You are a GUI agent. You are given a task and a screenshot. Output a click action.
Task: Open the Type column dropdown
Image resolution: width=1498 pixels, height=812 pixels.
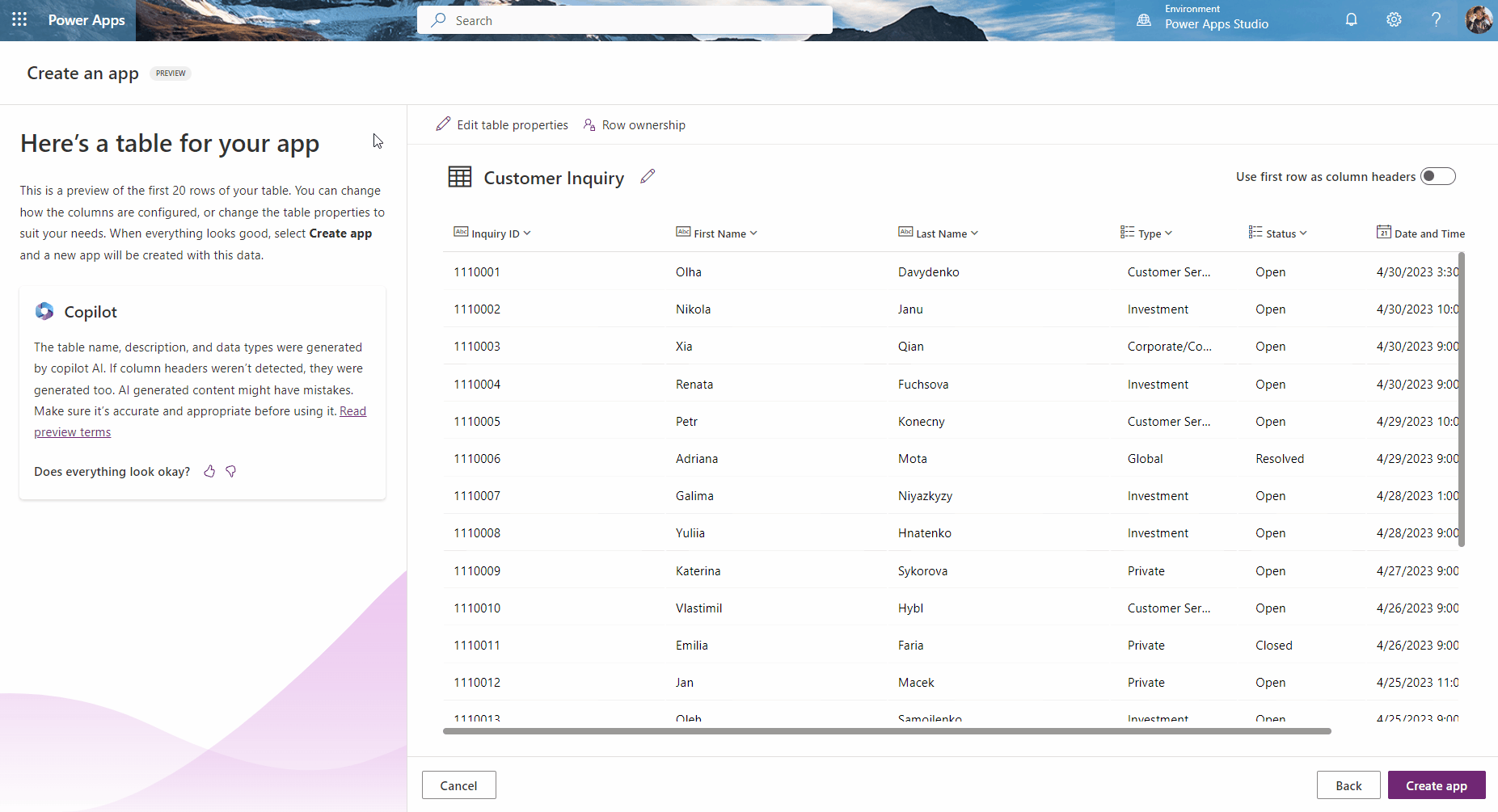[1170, 233]
